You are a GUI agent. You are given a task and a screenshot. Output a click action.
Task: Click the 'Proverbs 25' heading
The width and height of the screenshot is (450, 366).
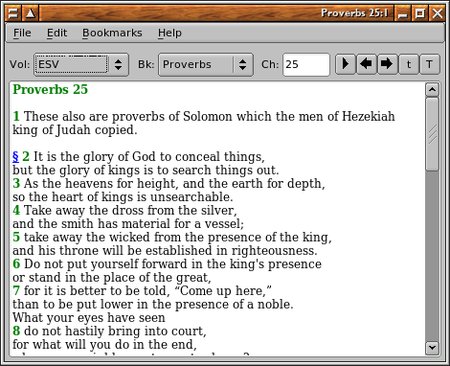tap(50, 89)
